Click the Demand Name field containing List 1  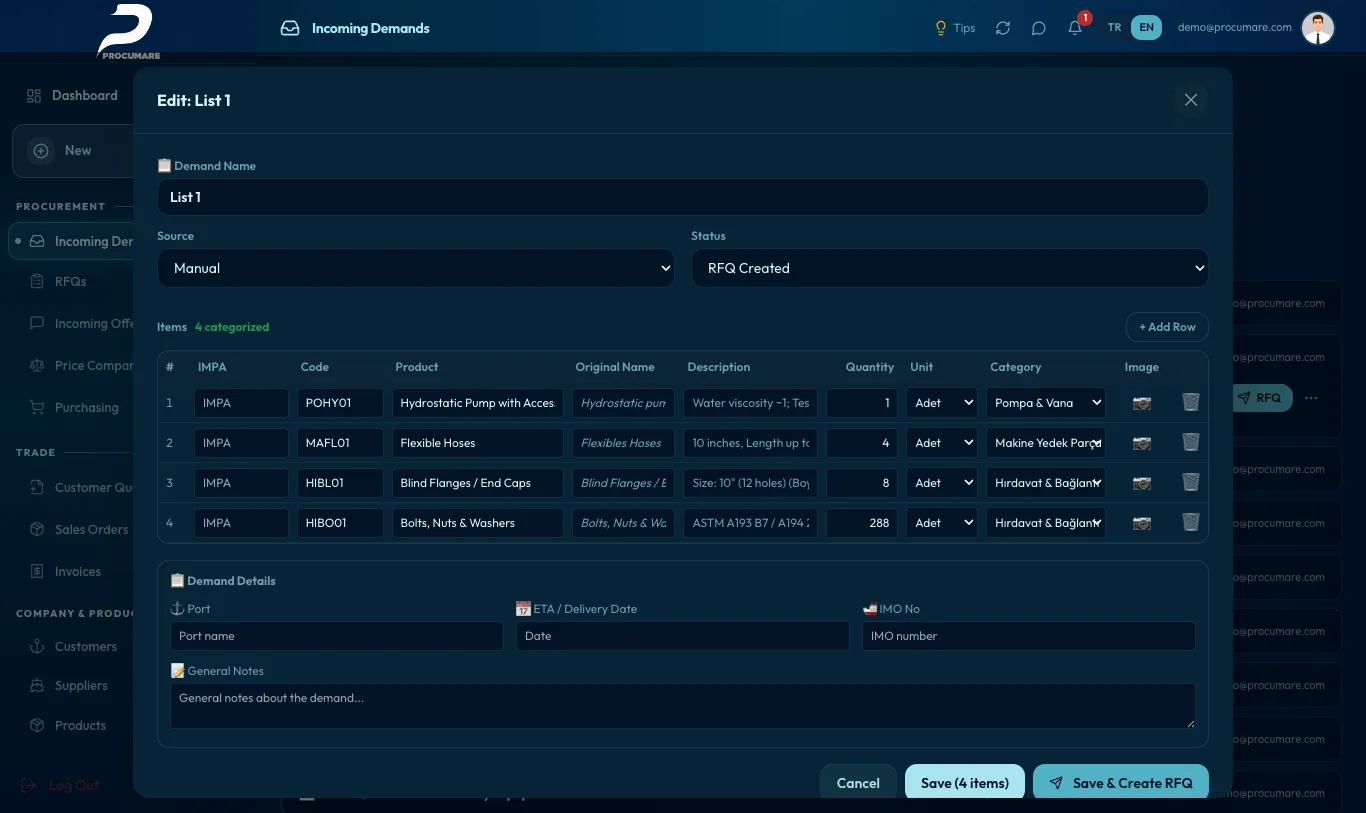pos(682,197)
